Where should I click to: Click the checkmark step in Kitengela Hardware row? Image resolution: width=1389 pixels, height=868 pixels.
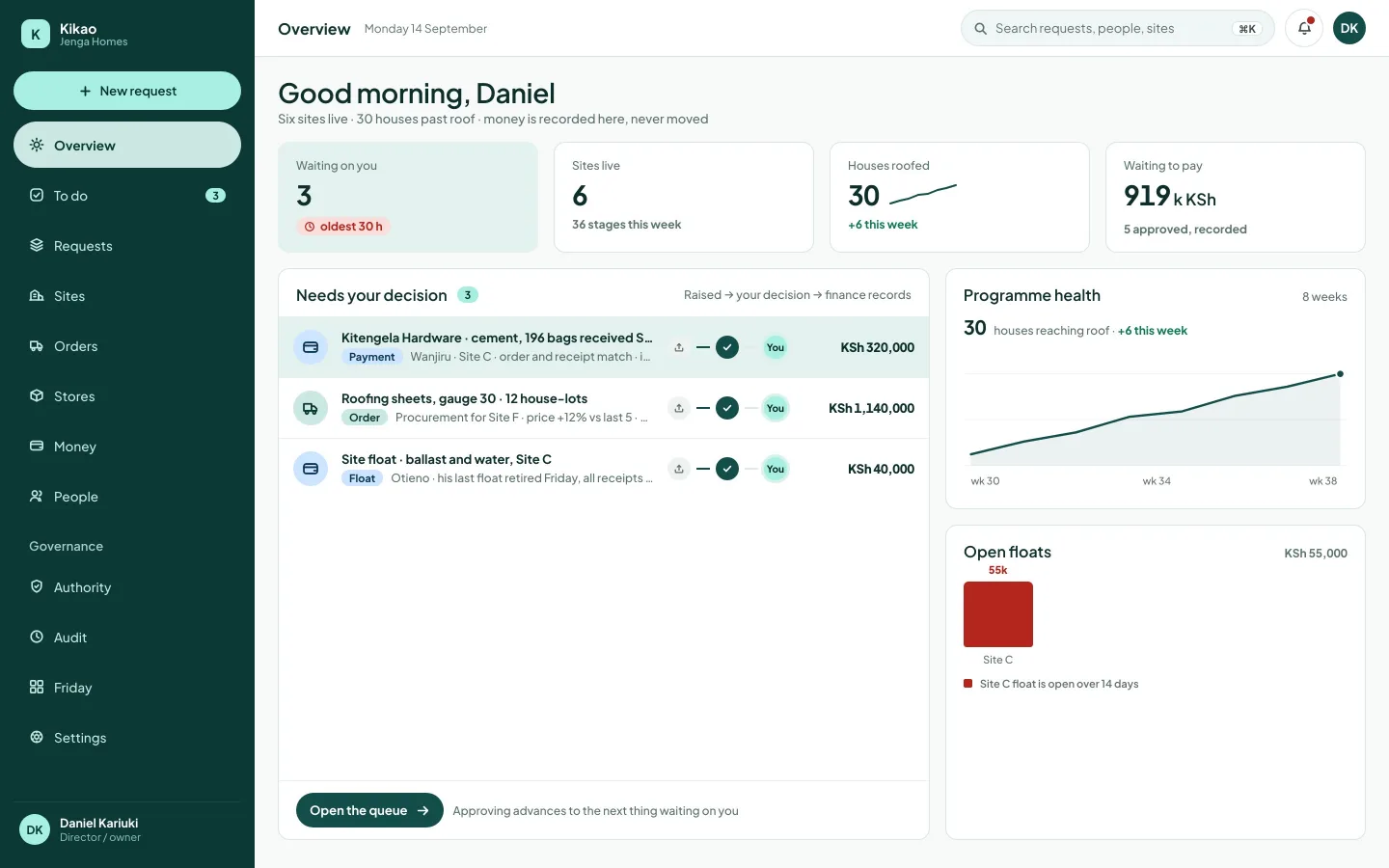pos(727,347)
